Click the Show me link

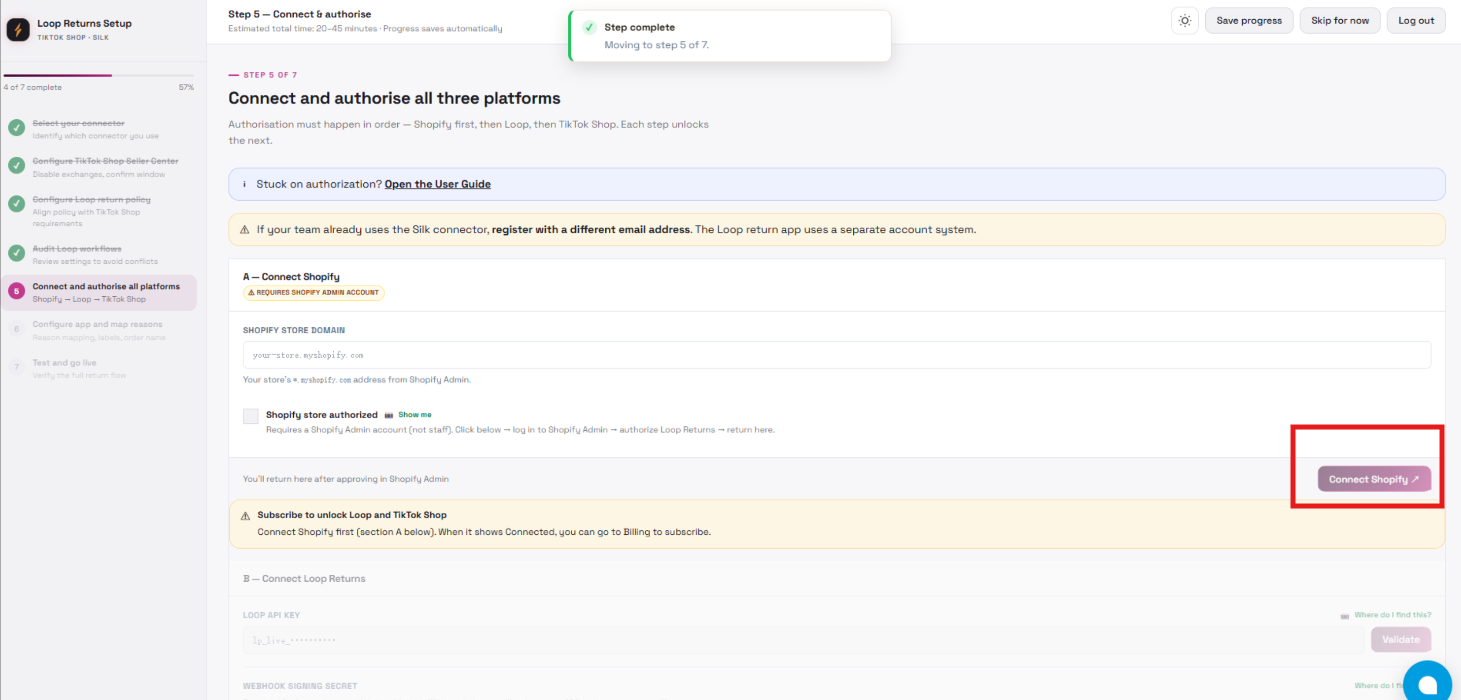pos(415,415)
